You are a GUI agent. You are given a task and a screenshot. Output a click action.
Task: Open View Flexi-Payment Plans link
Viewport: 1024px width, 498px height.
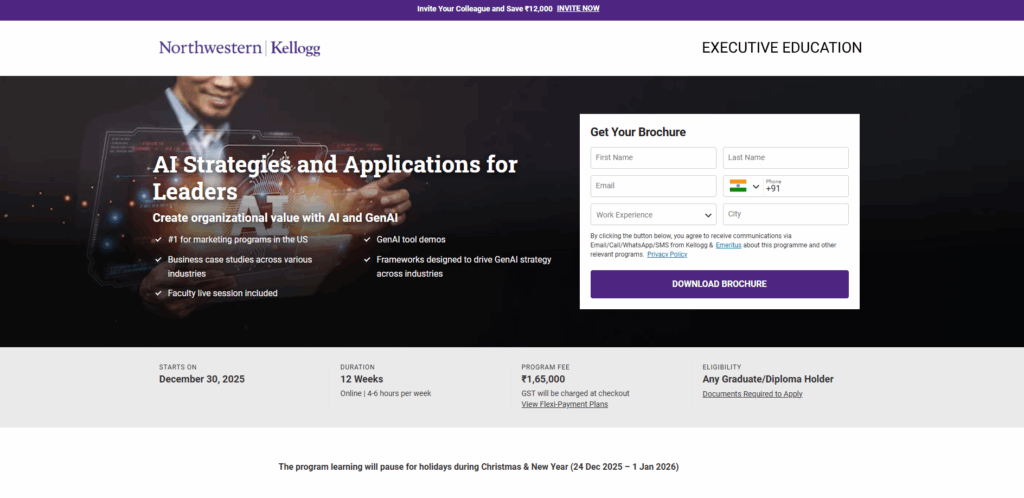click(564, 404)
